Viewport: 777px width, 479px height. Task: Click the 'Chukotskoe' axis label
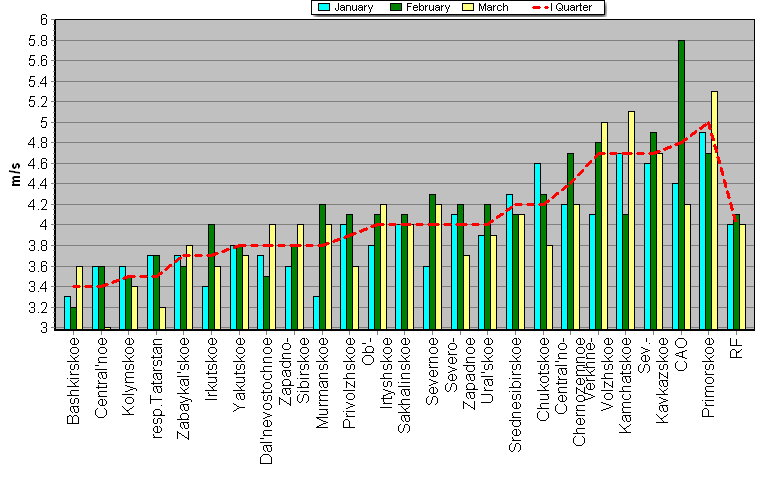543,379
